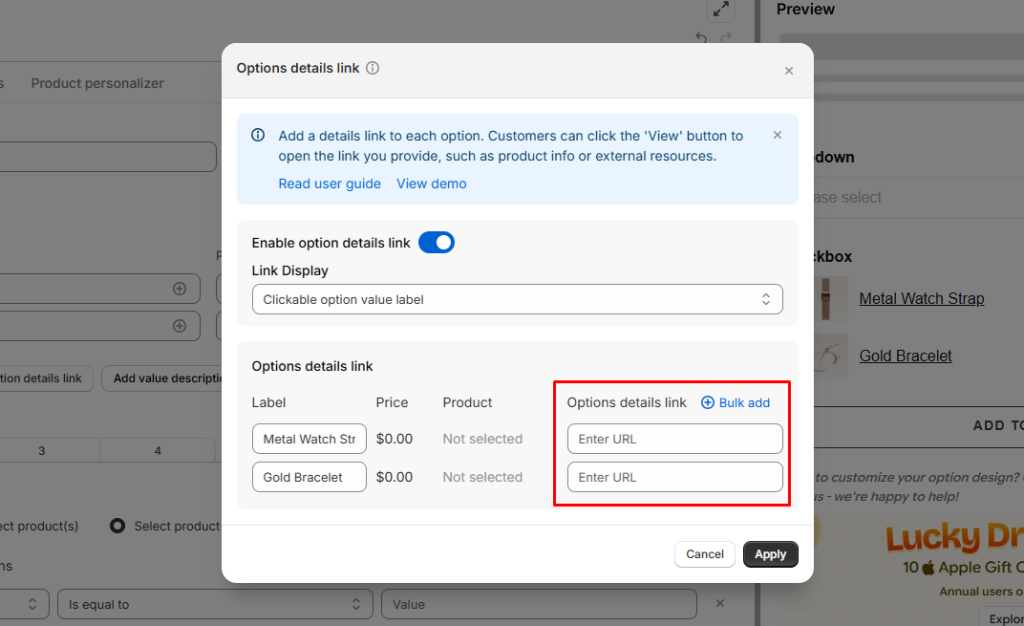Viewport: 1024px width, 626px height.
Task: Click the fullscreen expand icon above the preview
Action: [720, 11]
